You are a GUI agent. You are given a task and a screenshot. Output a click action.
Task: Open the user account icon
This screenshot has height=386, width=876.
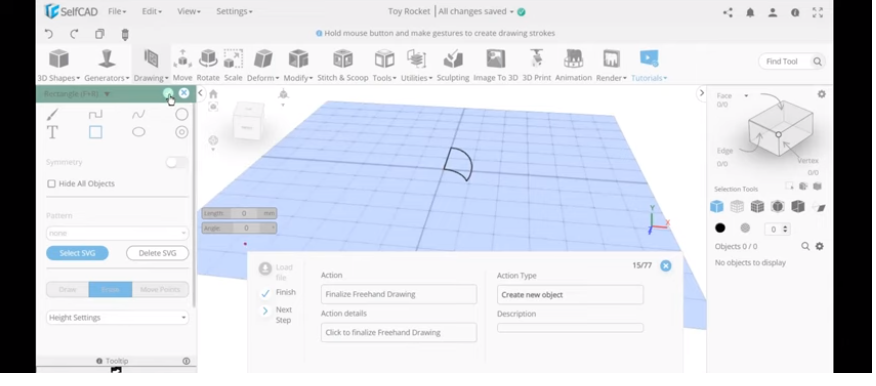click(773, 12)
